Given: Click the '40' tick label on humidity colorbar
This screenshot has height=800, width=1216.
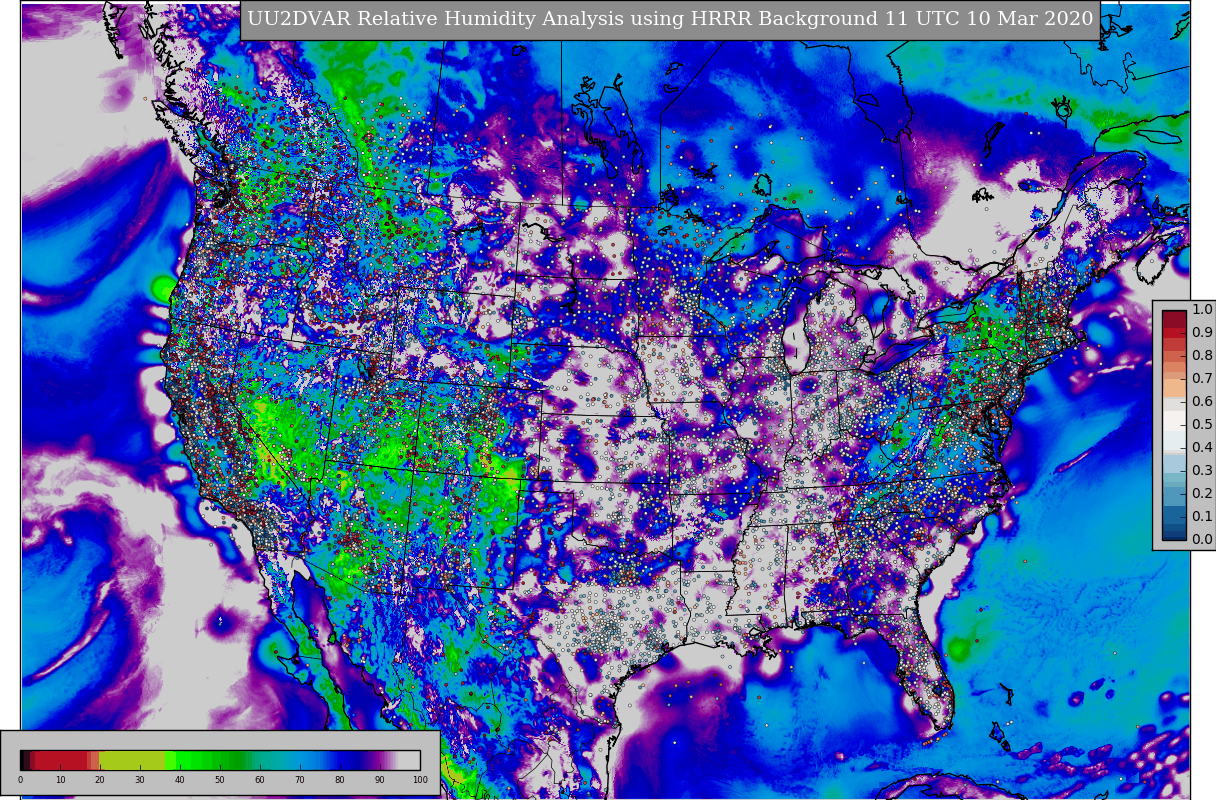Looking at the screenshot, I should (180, 779).
